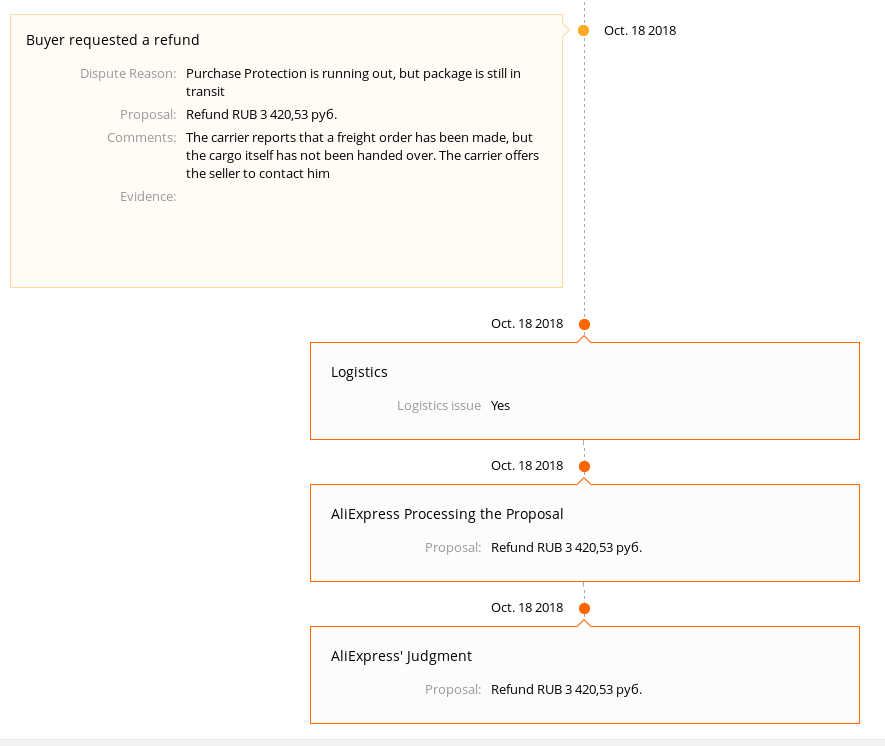Click the Evidence label
This screenshot has width=885, height=746.
(148, 197)
